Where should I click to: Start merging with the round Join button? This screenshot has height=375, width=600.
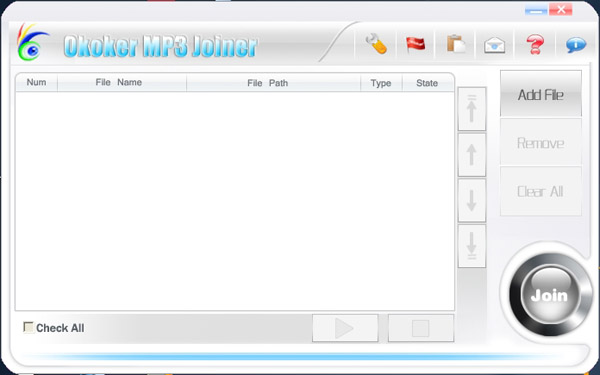550,294
